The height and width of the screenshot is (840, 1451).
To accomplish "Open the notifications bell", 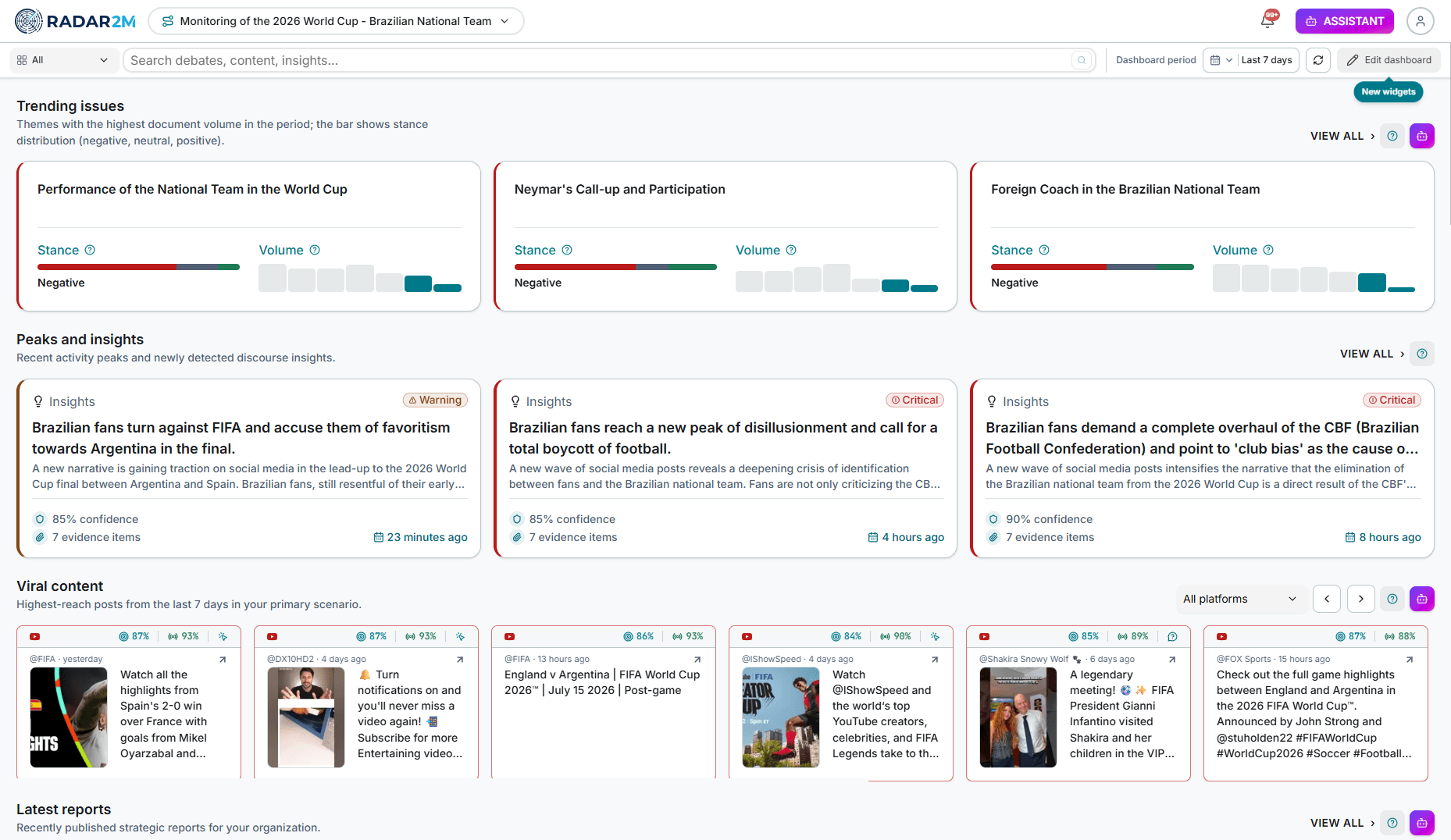I will click(1267, 20).
